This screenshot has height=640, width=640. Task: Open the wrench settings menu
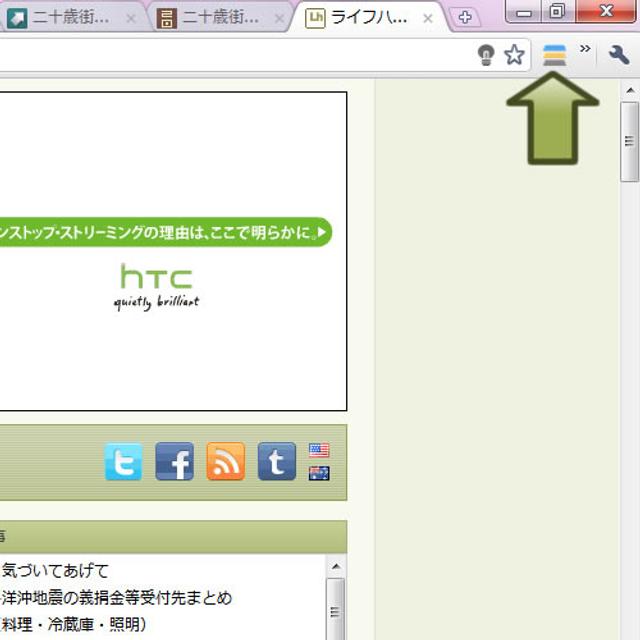point(619,55)
